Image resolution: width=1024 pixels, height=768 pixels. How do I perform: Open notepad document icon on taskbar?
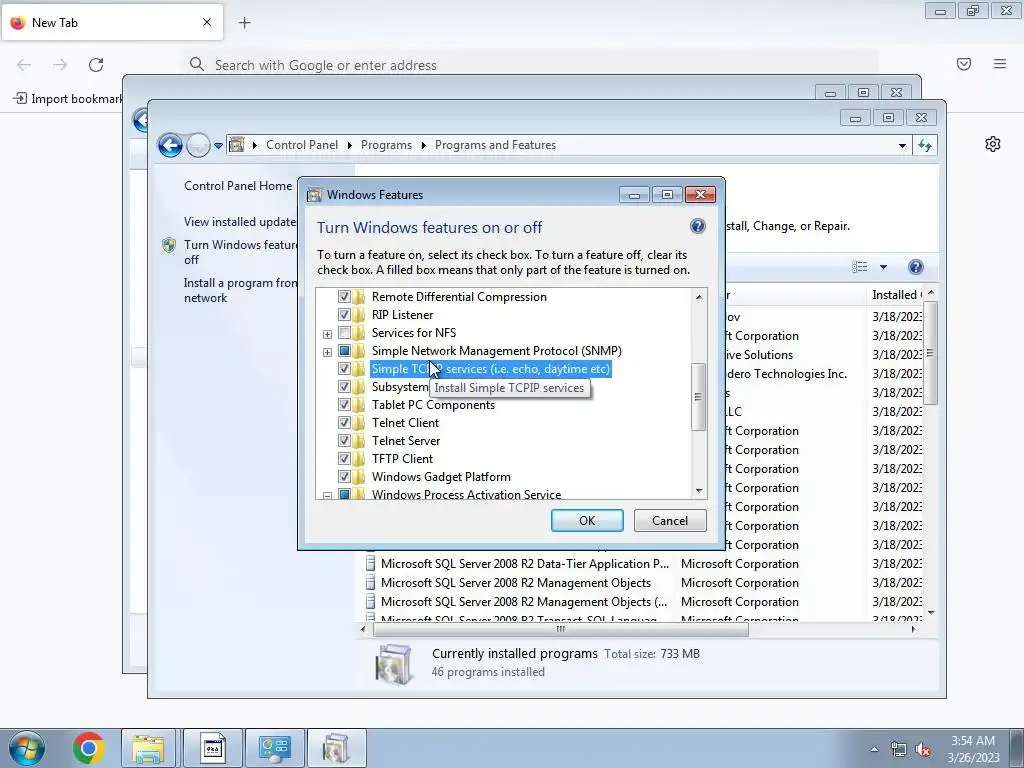[x=213, y=748]
